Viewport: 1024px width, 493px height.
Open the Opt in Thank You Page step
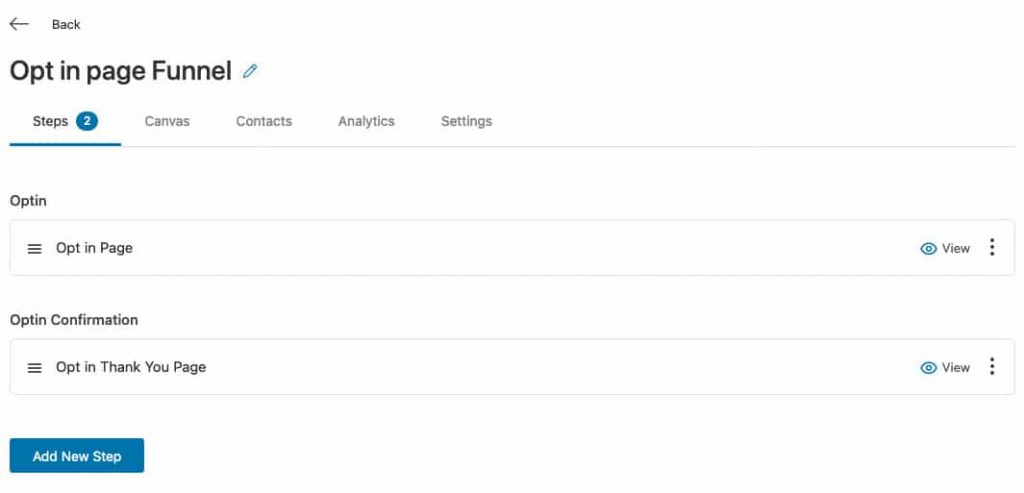(131, 367)
